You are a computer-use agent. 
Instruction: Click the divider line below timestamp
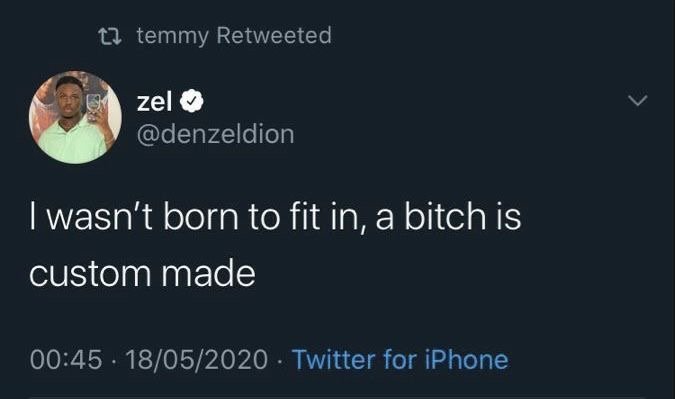pyautogui.click(x=337, y=397)
